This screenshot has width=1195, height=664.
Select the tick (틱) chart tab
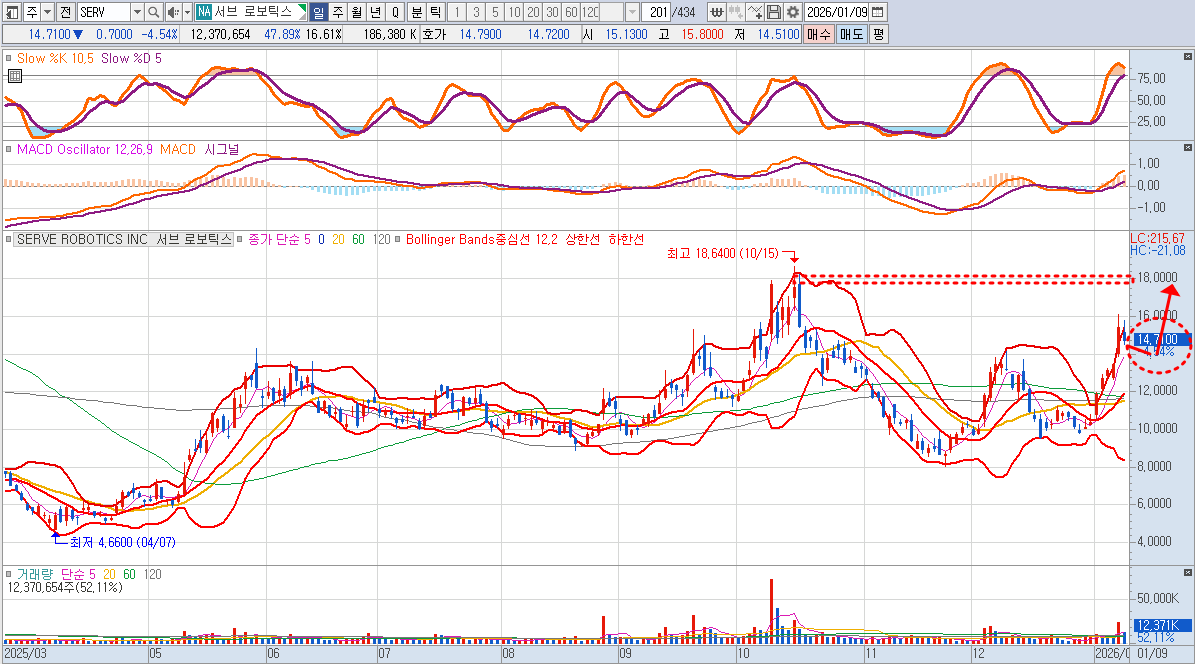point(435,12)
